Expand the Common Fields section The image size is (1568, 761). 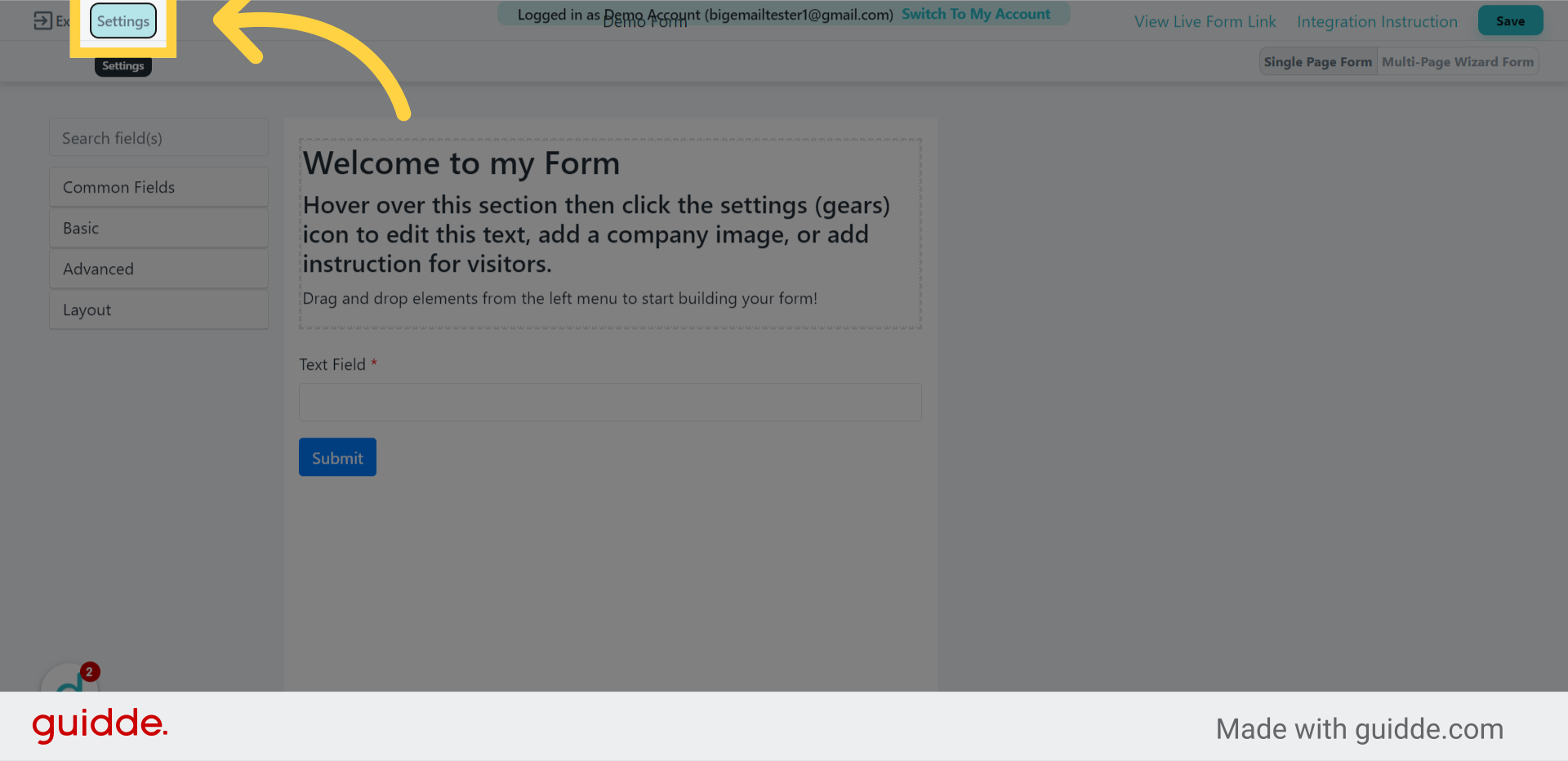tap(158, 188)
